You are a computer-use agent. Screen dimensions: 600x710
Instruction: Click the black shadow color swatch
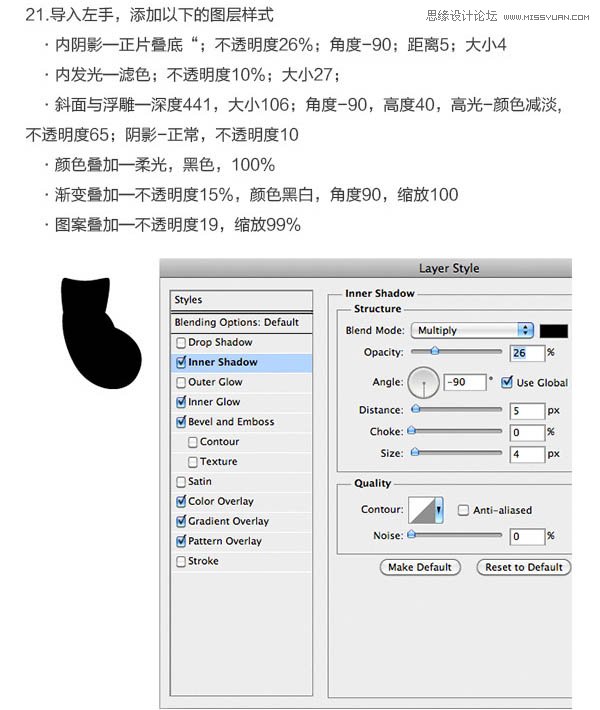tap(553, 331)
